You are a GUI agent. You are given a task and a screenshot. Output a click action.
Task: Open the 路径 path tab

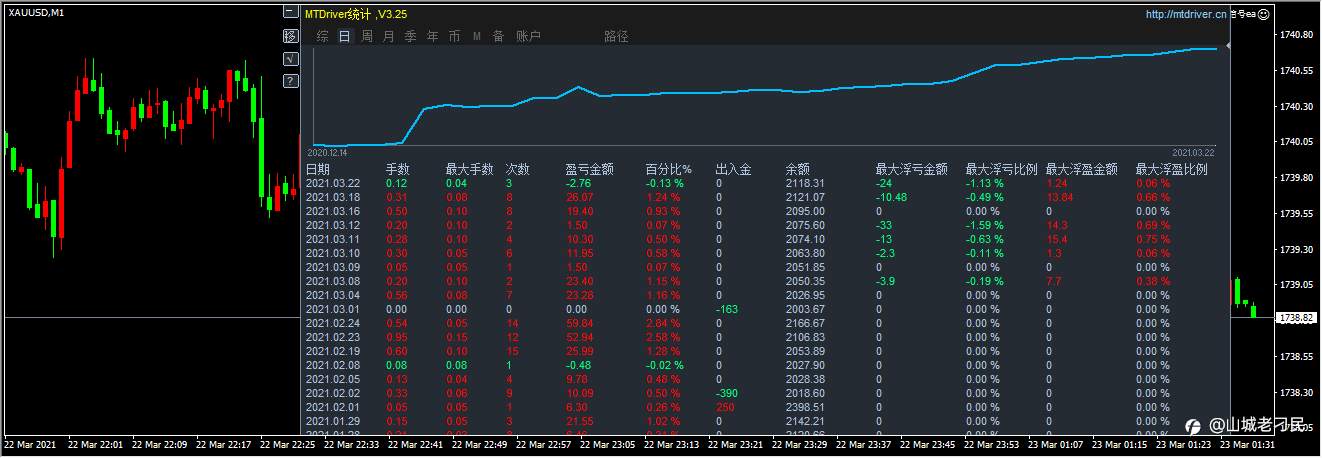617,36
